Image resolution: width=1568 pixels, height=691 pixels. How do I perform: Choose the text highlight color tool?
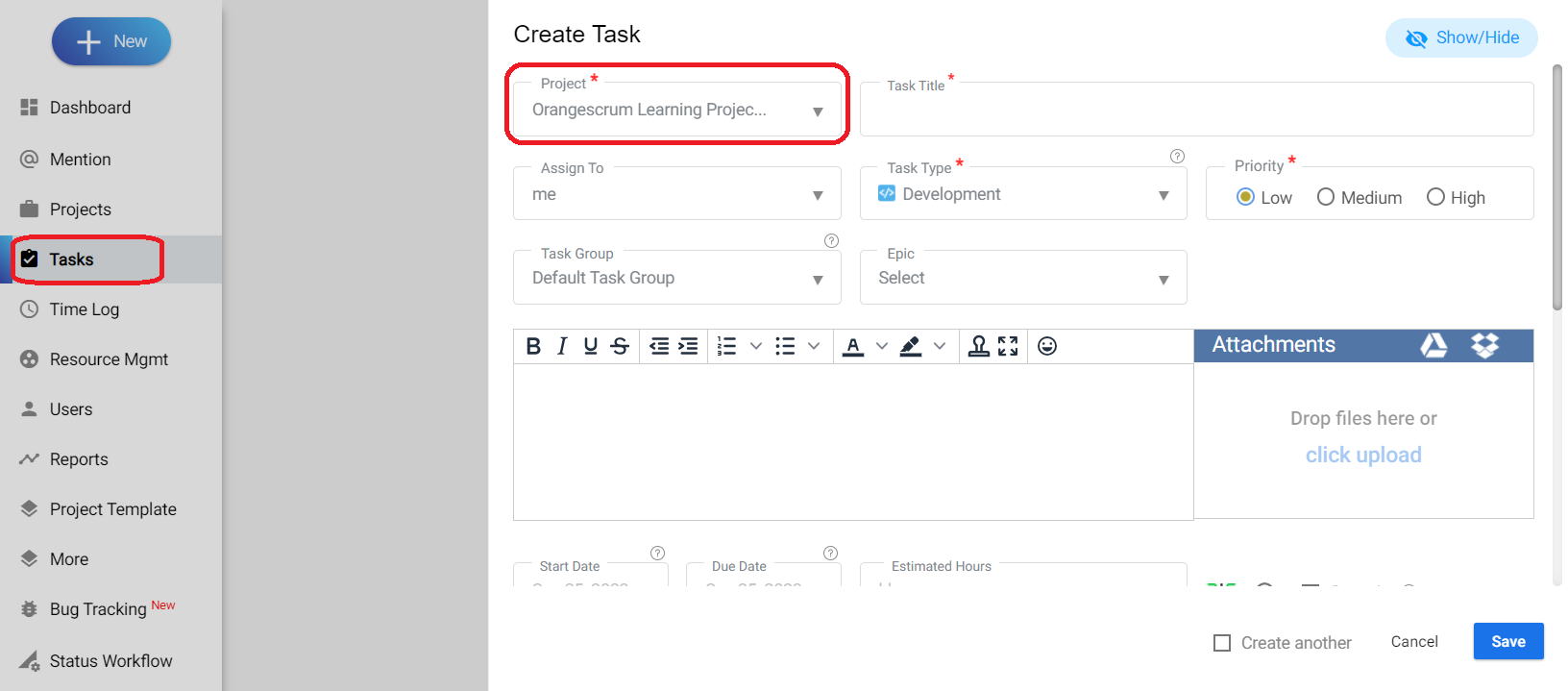[x=911, y=346]
